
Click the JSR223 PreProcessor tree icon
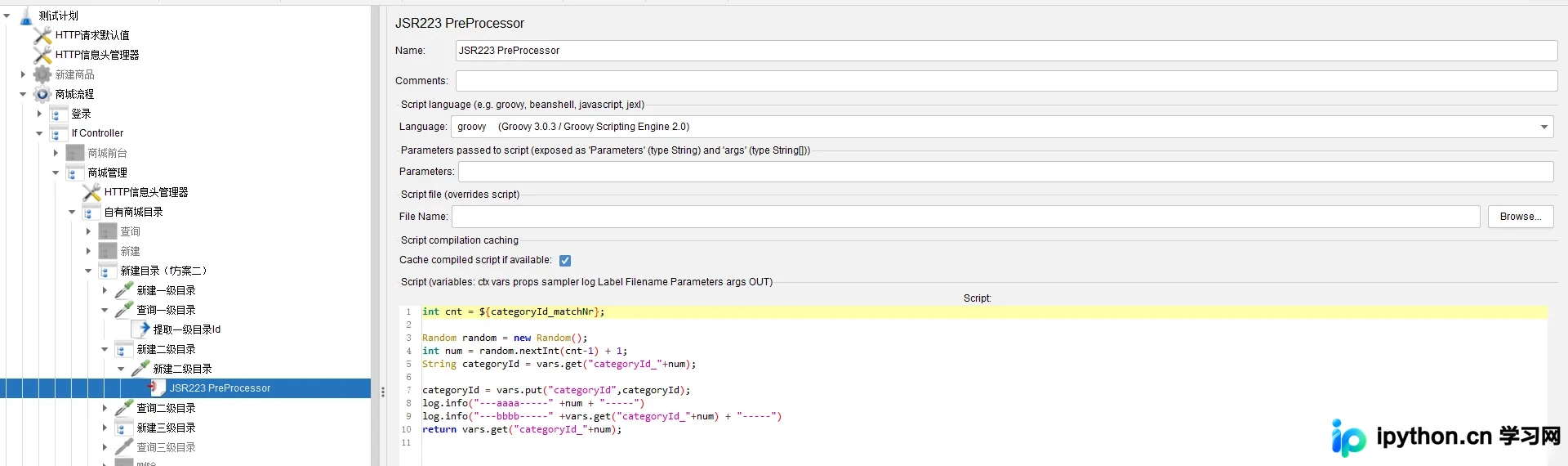[x=157, y=388]
